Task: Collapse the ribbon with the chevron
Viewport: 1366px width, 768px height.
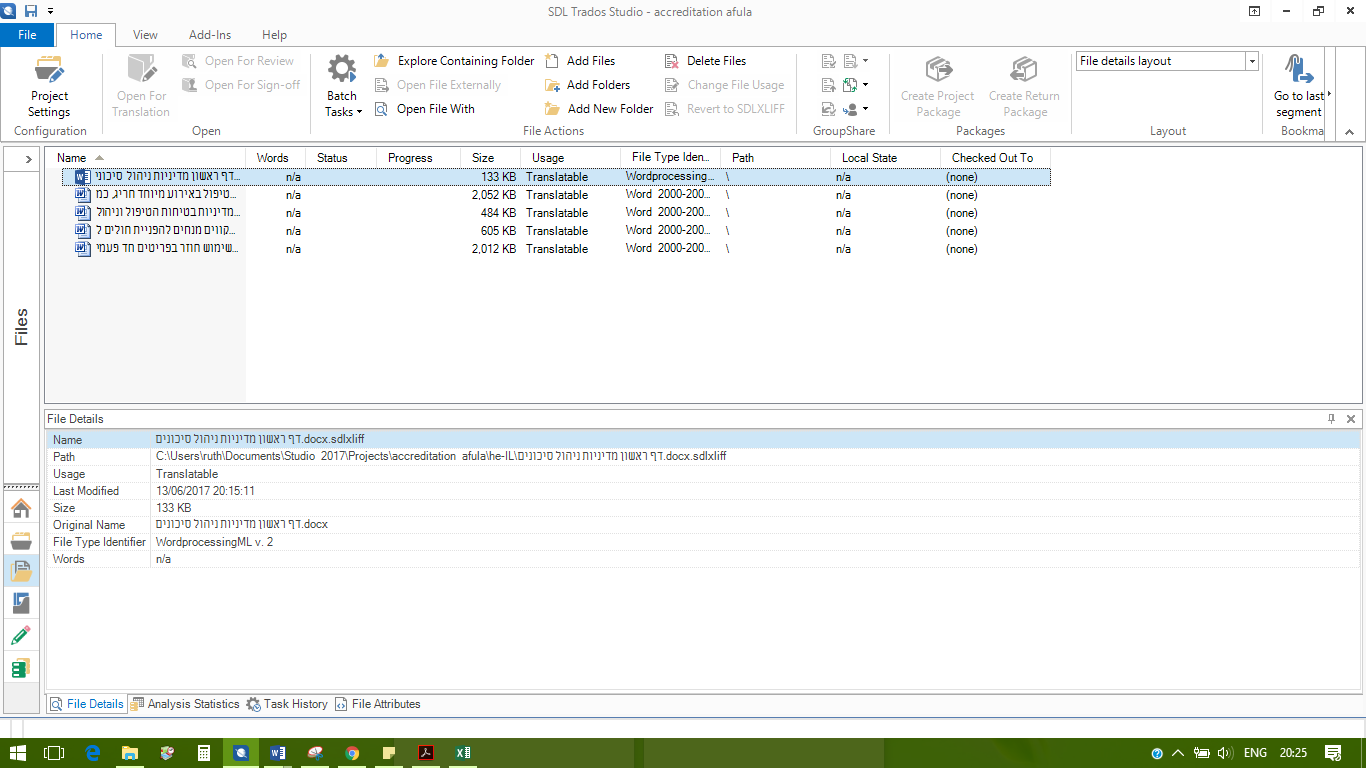Action: coord(1348,132)
